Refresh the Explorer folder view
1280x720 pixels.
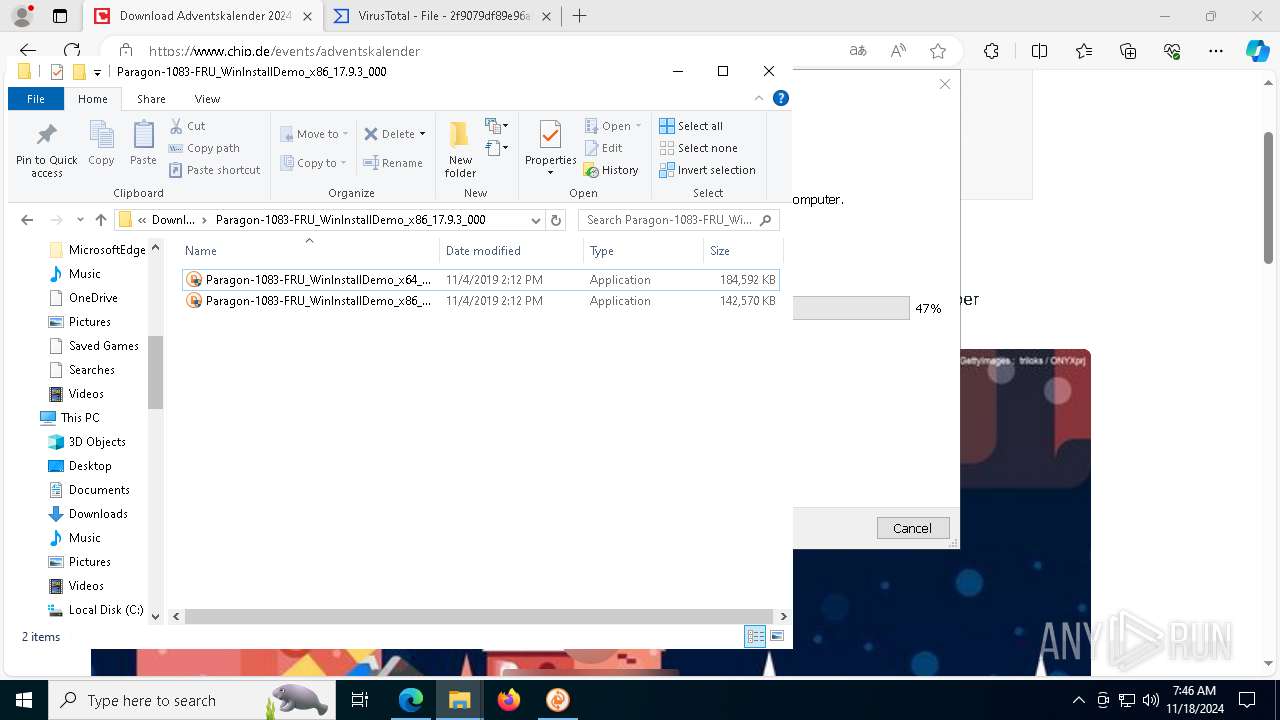click(x=557, y=220)
